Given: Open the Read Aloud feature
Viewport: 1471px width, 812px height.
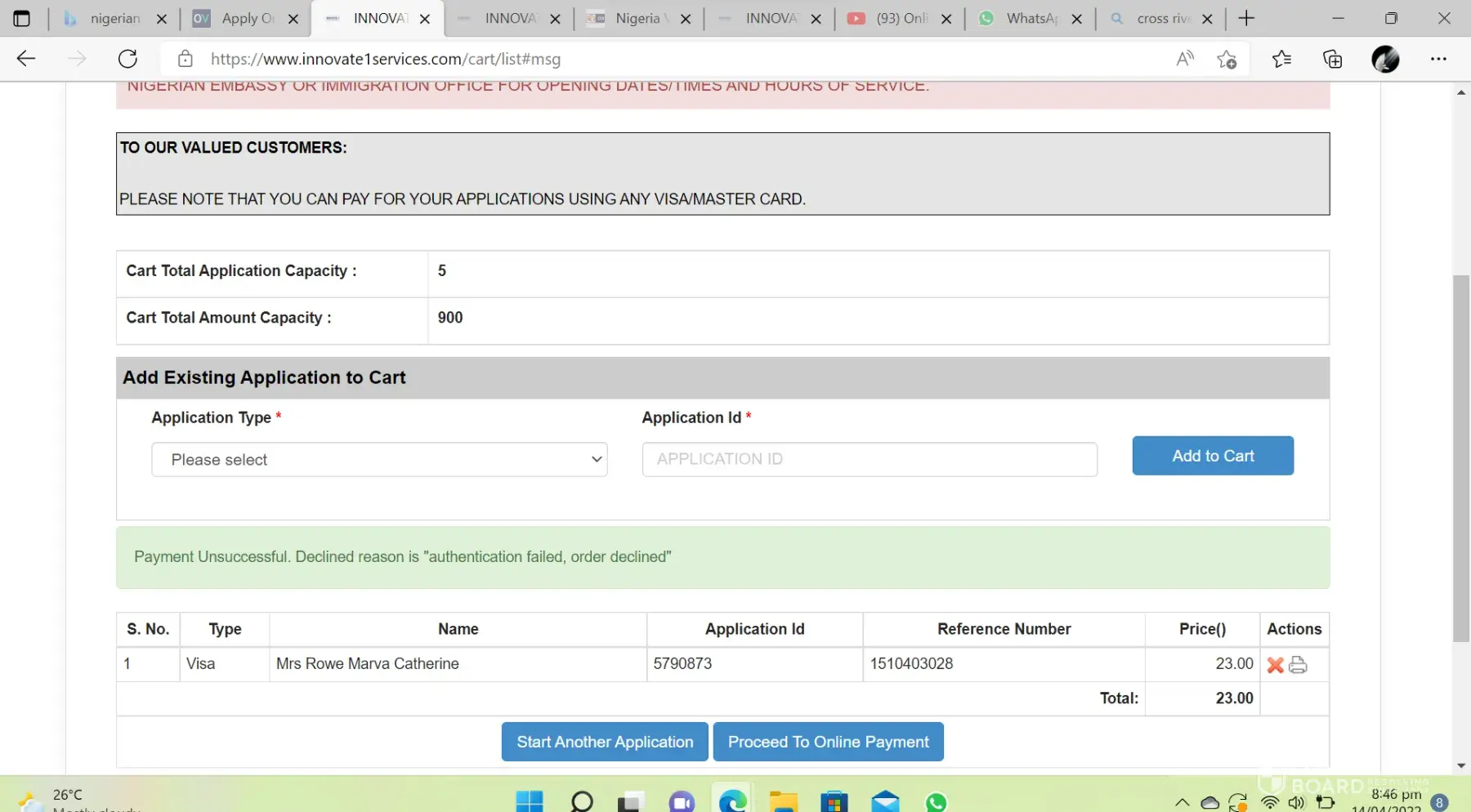Looking at the screenshot, I should click(x=1184, y=59).
